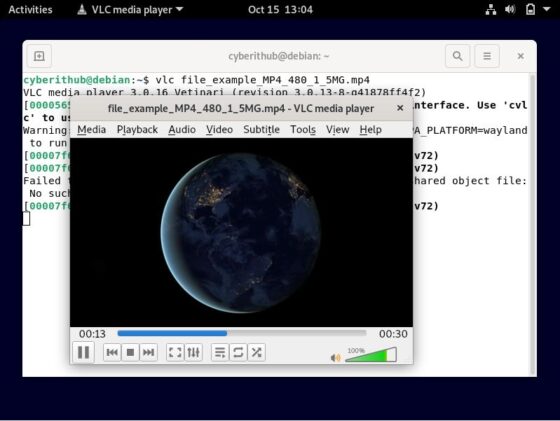Click VLC window title bar text
Viewport: 560px width, 421px height.
coord(241,108)
